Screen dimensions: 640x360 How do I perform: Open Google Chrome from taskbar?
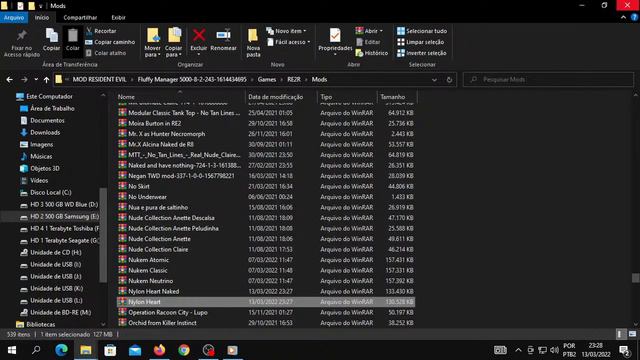[184, 350]
